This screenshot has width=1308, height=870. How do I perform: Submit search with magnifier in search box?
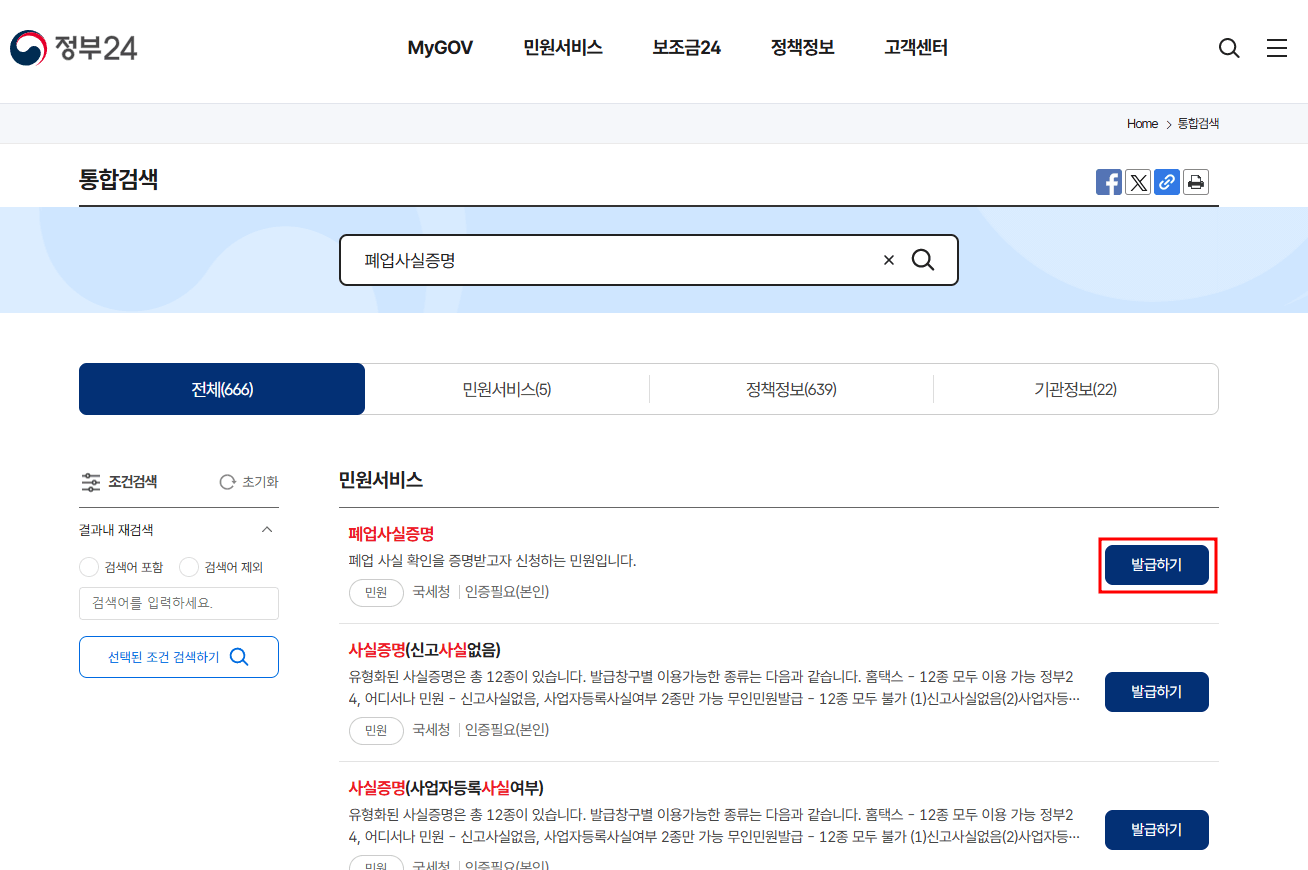pyautogui.click(x=923, y=260)
